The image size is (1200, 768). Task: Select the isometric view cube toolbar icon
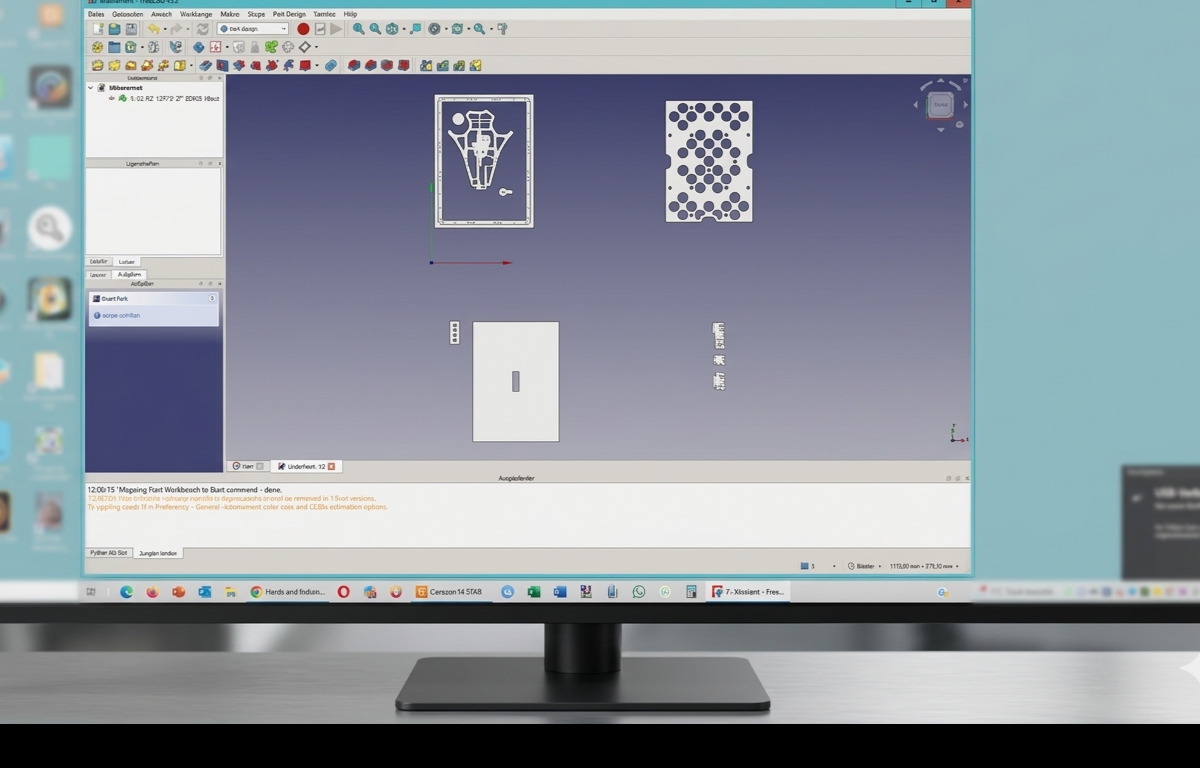tap(392, 29)
